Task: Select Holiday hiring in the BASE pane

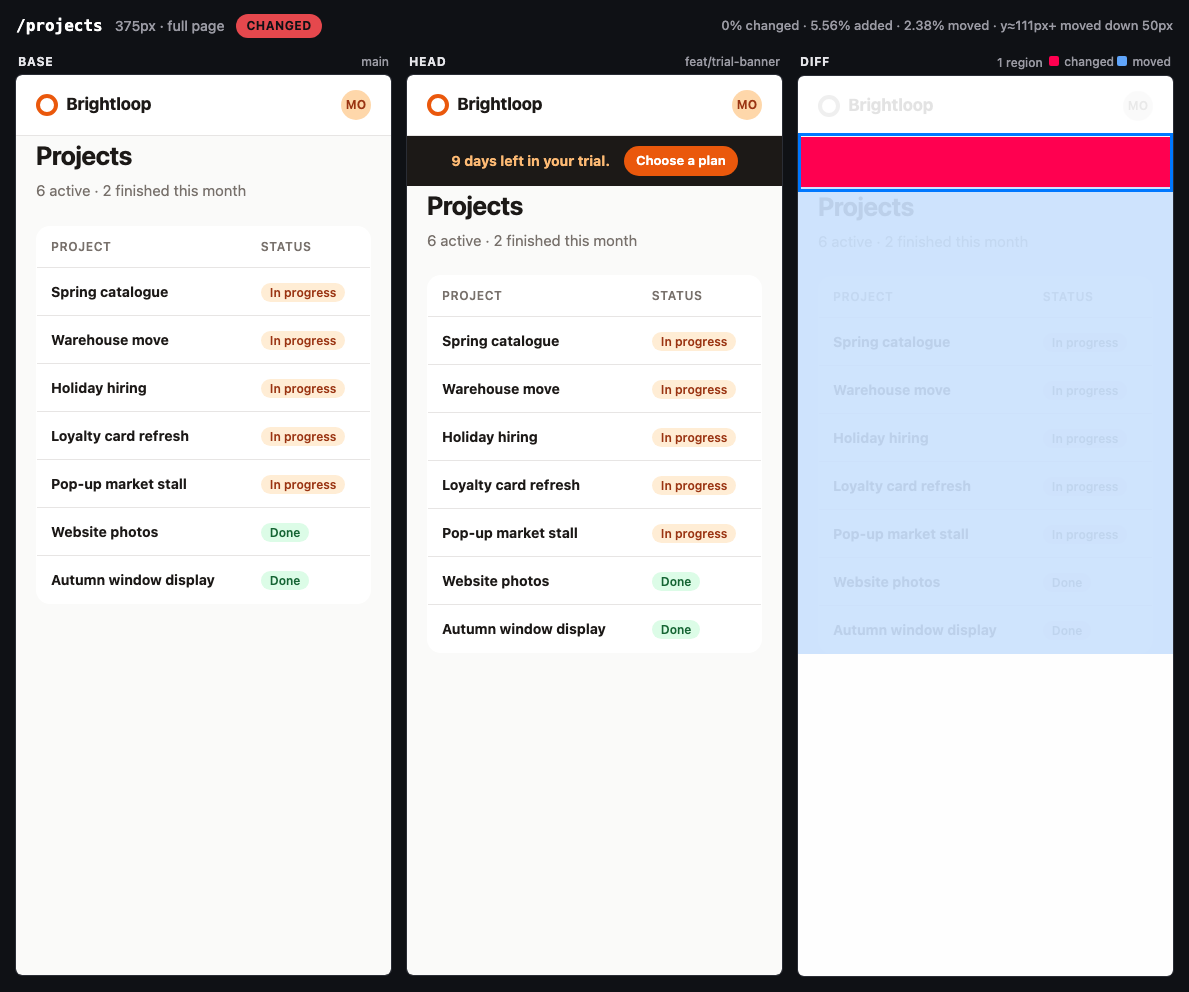Action: pos(99,388)
